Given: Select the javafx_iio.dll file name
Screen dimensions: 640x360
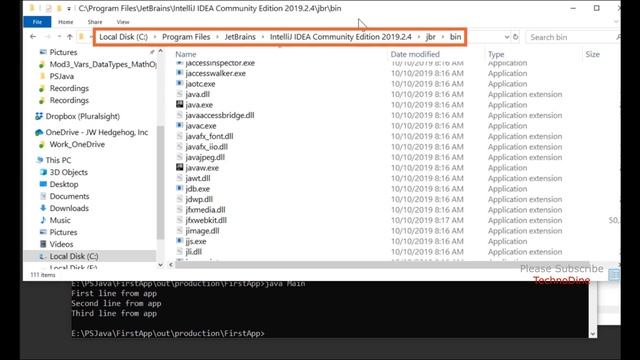Looking at the screenshot, I should coord(207,147).
